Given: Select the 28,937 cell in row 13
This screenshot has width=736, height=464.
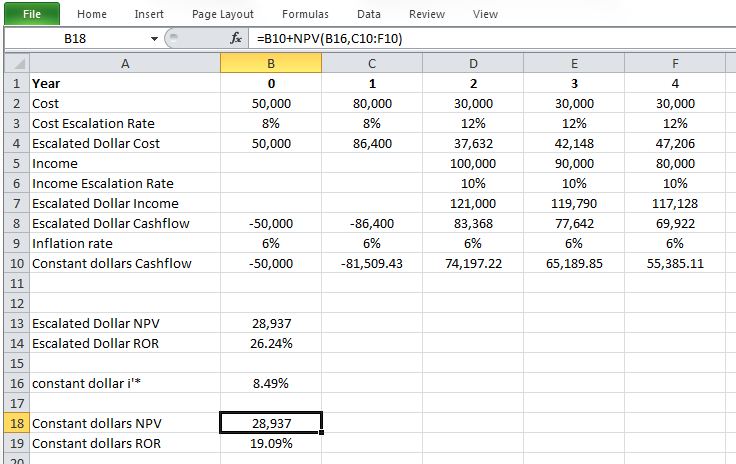Looking at the screenshot, I should coord(271,323).
